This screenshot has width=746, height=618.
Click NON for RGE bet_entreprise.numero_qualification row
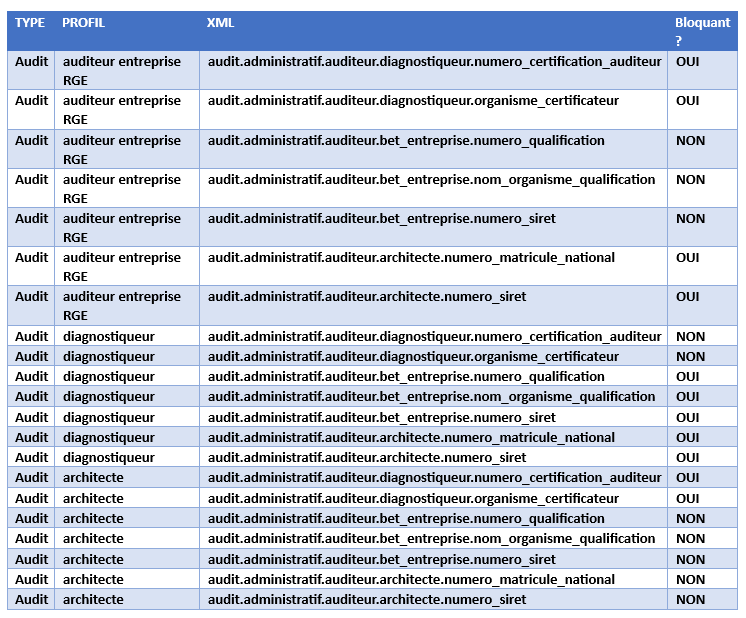(x=690, y=141)
